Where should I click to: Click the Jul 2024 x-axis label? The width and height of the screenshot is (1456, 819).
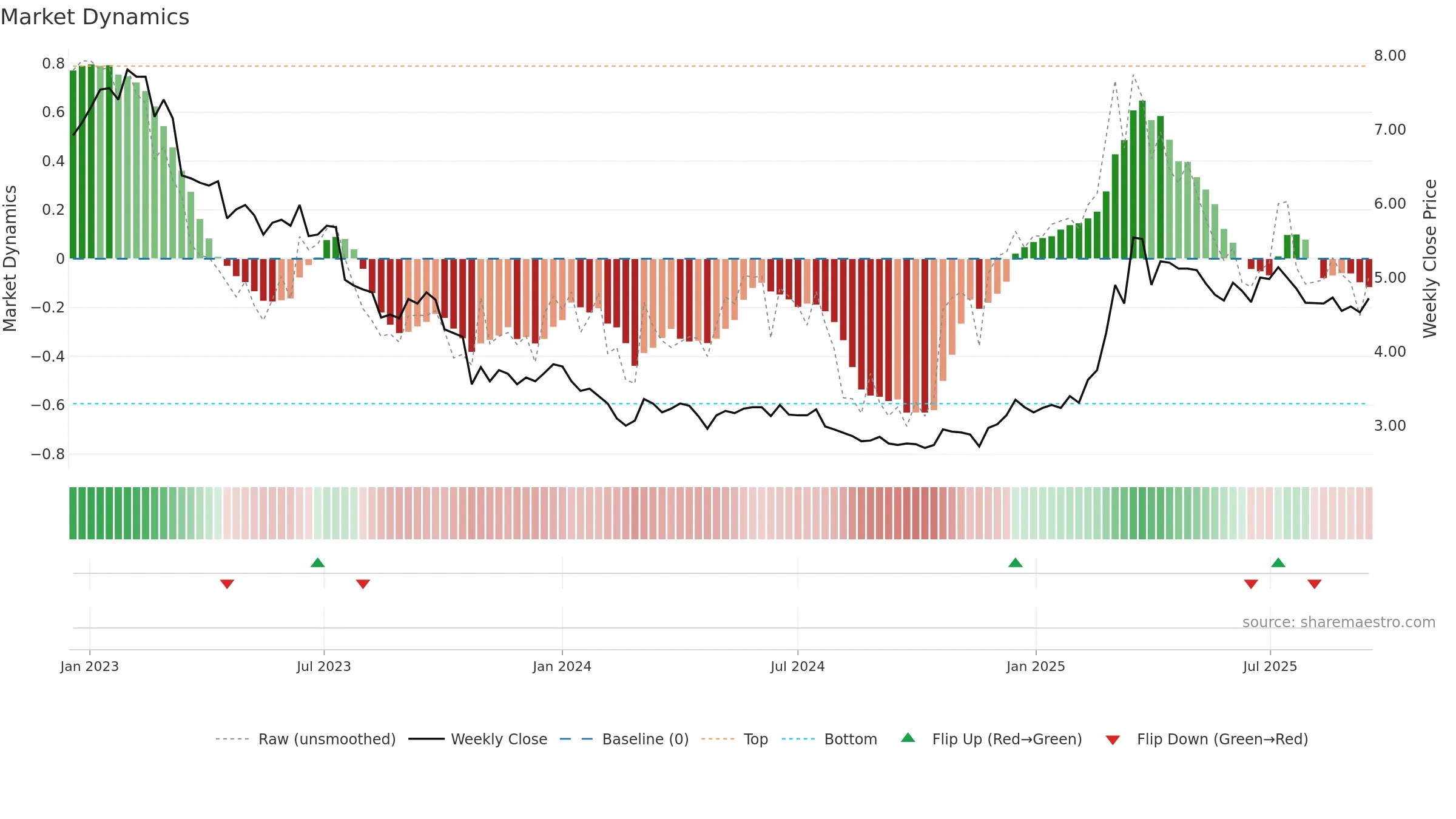(798, 666)
